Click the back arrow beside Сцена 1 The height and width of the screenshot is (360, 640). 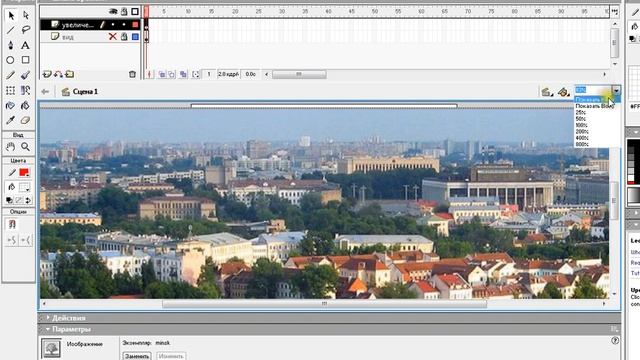pyautogui.click(x=45, y=92)
